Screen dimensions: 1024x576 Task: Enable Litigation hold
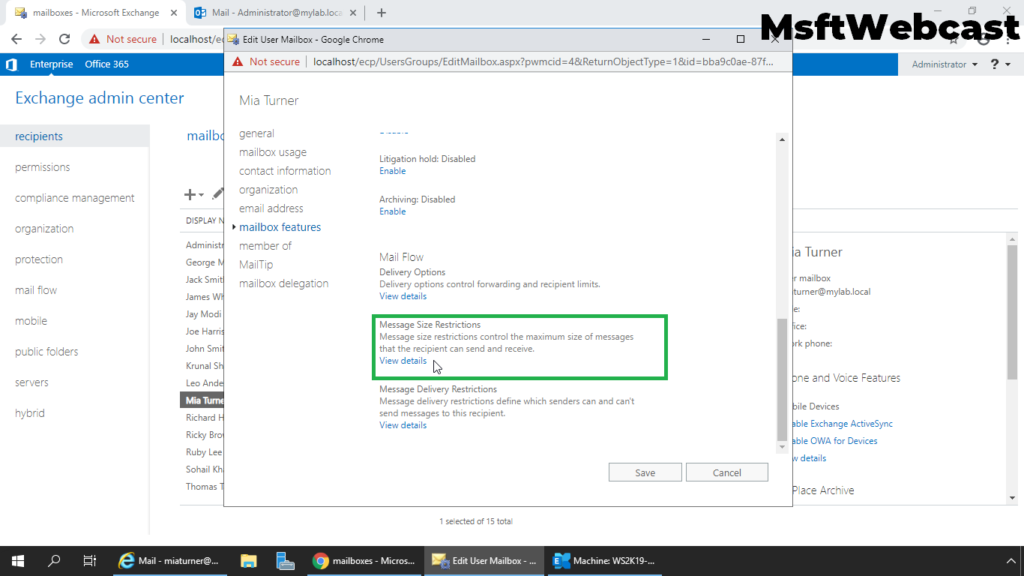point(392,171)
